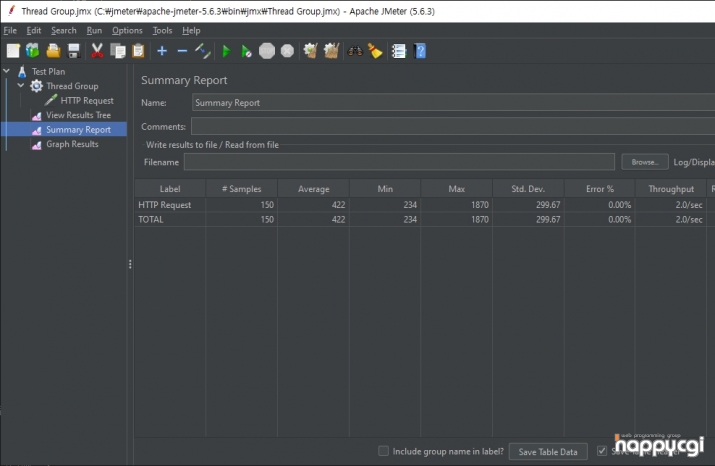
Task: Click the Max column header
Action: pyautogui.click(x=456, y=188)
